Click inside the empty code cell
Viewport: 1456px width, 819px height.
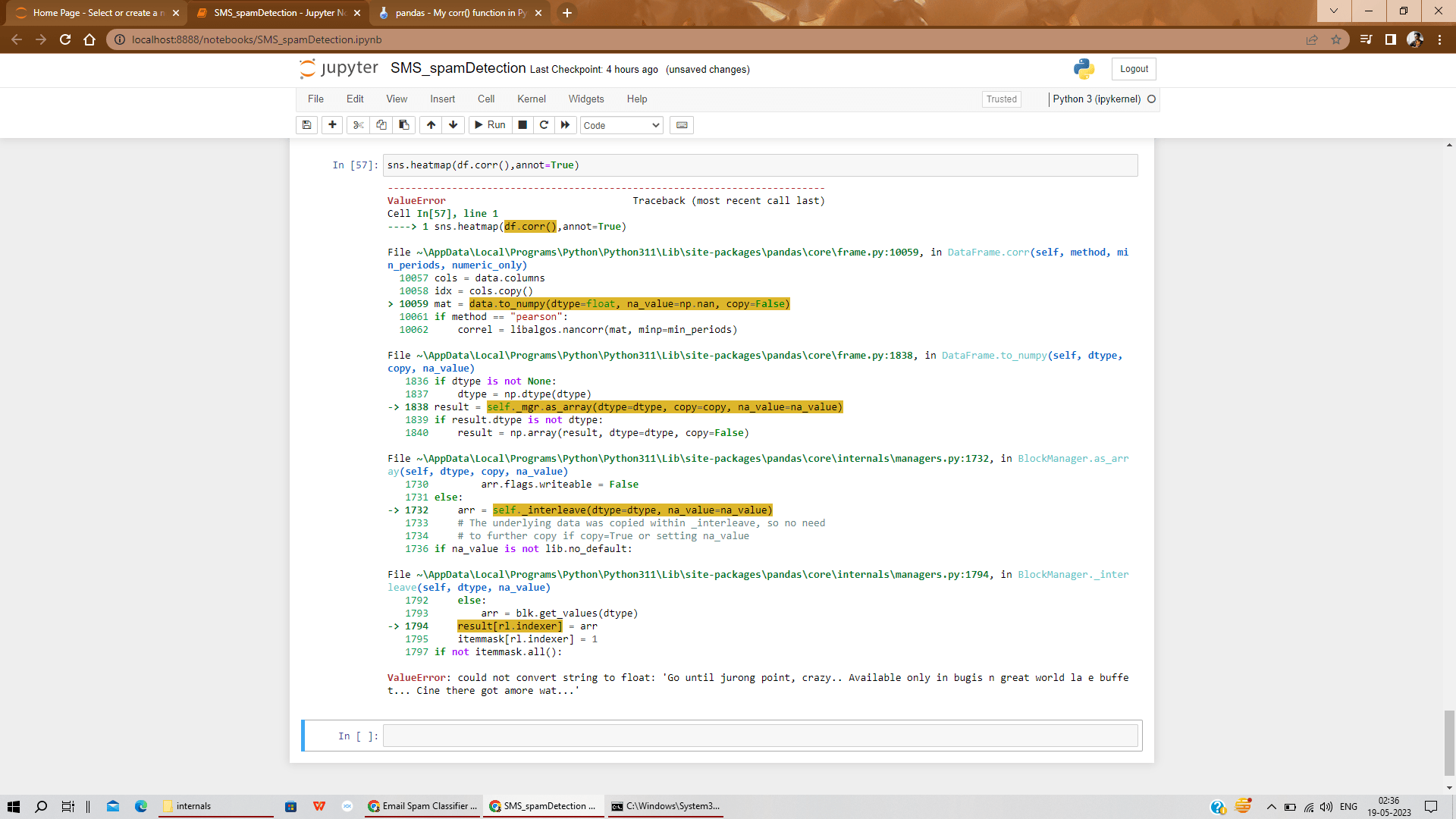[x=758, y=735]
